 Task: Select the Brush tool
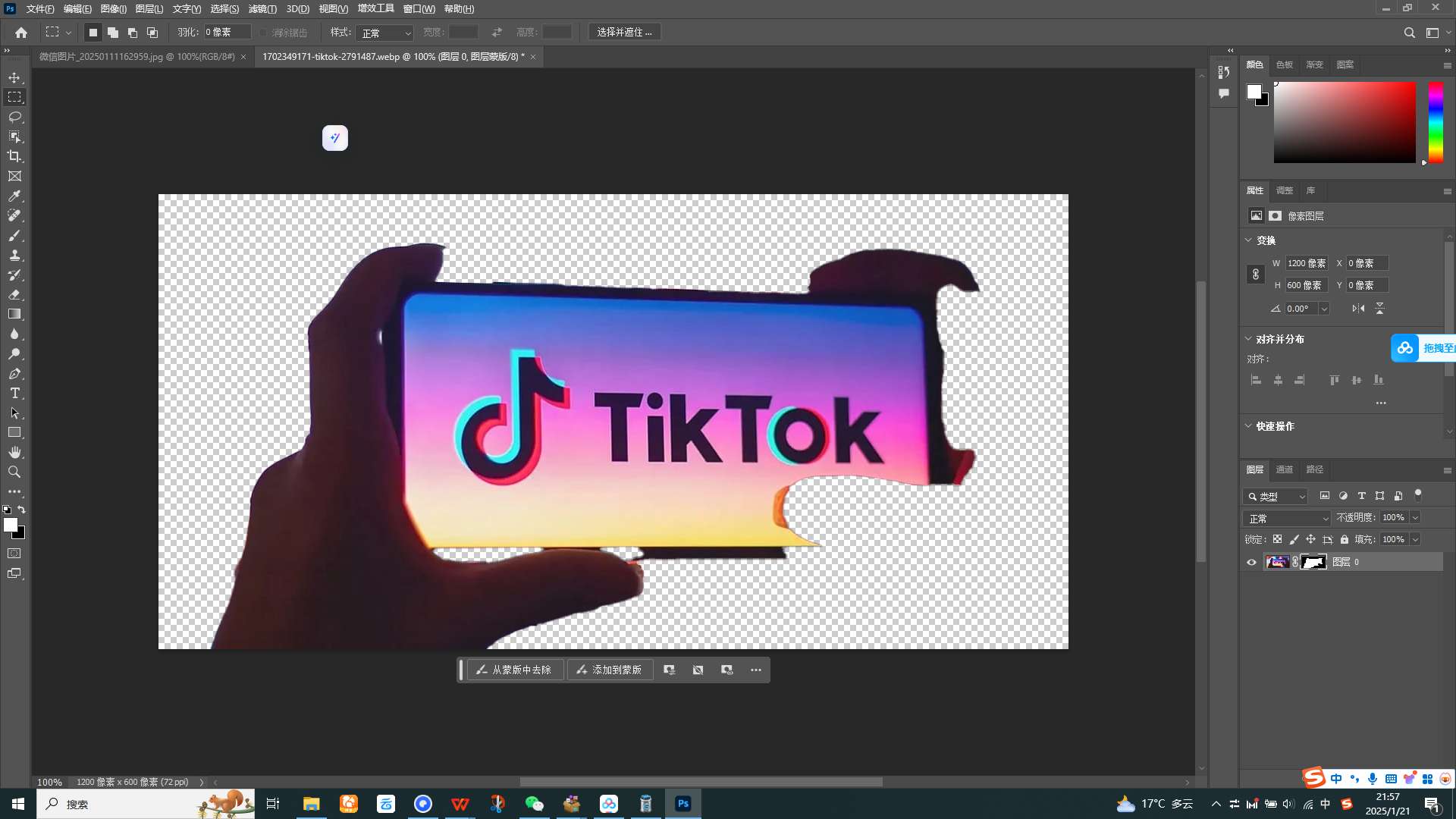(x=14, y=235)
